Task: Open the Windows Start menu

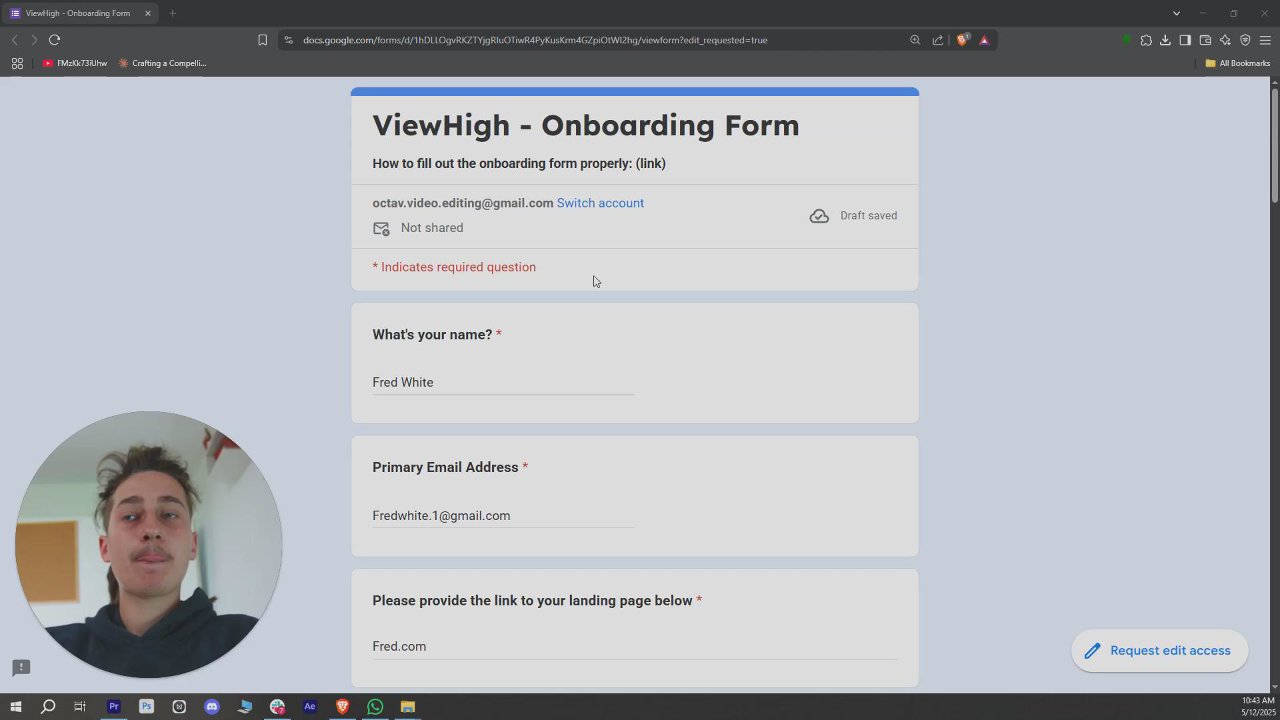Action: pos(15,707)
